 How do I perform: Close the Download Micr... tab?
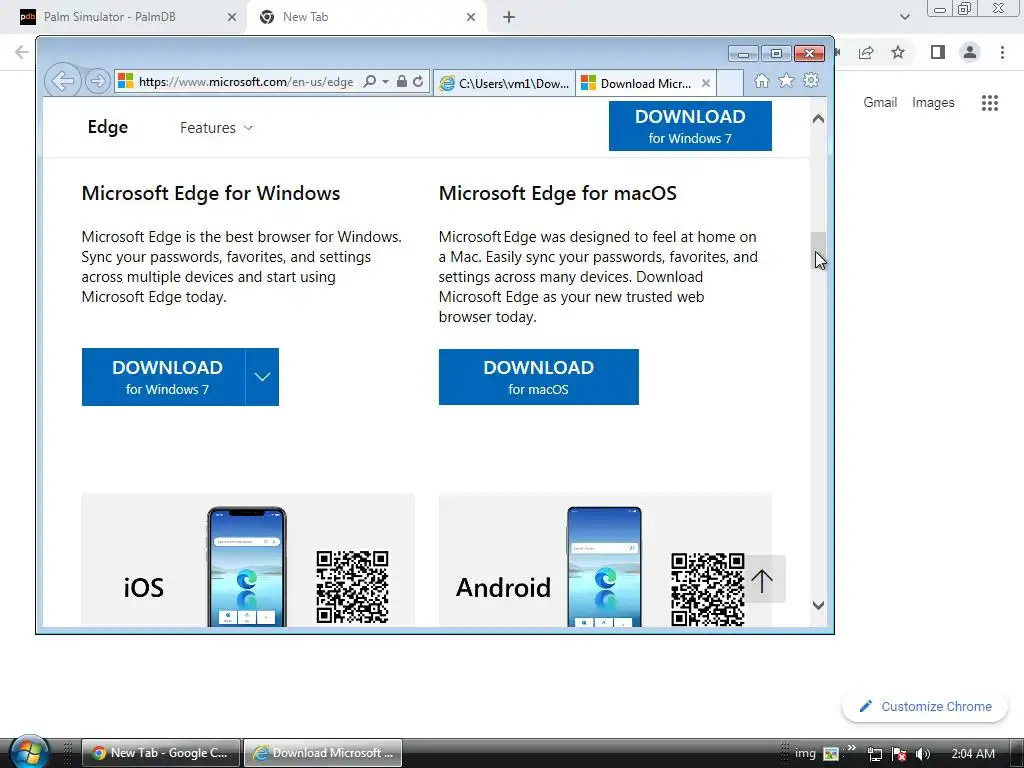click(705, 84)
